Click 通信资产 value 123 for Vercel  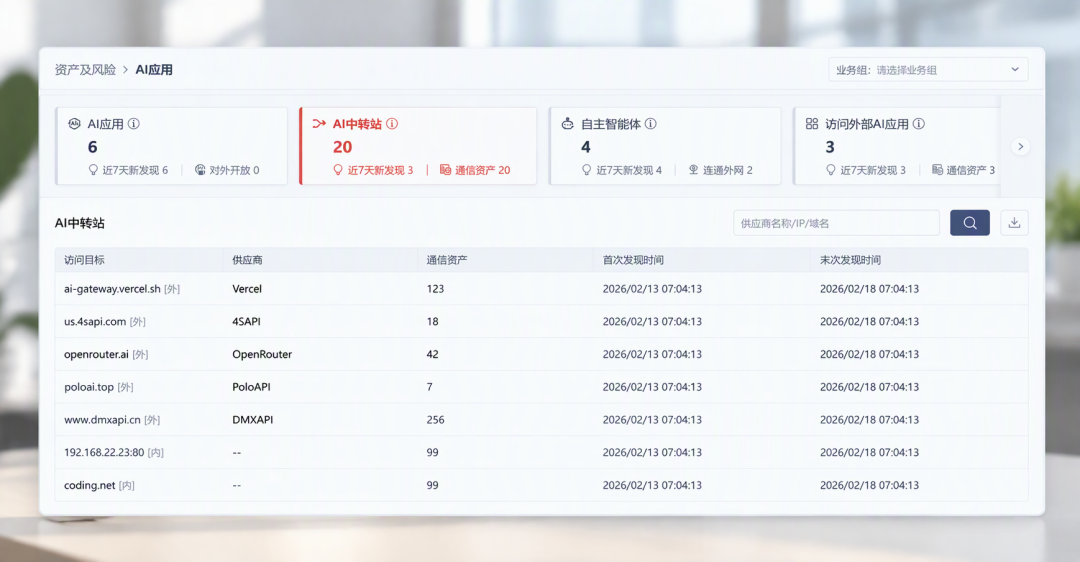pos(435,289)
